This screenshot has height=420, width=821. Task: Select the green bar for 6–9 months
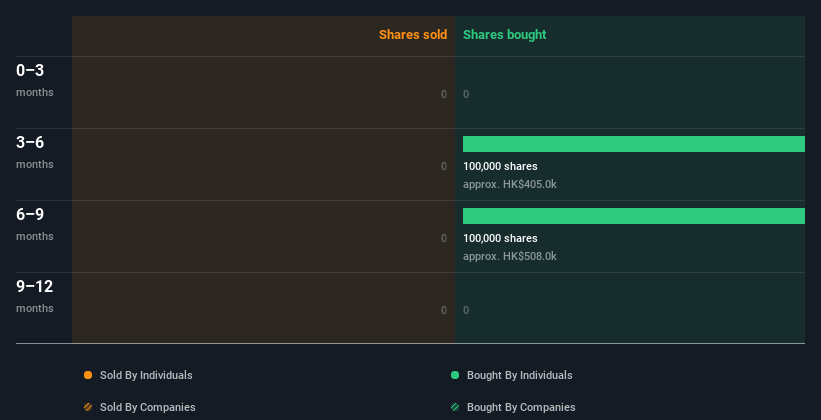(x=634, y=216)
